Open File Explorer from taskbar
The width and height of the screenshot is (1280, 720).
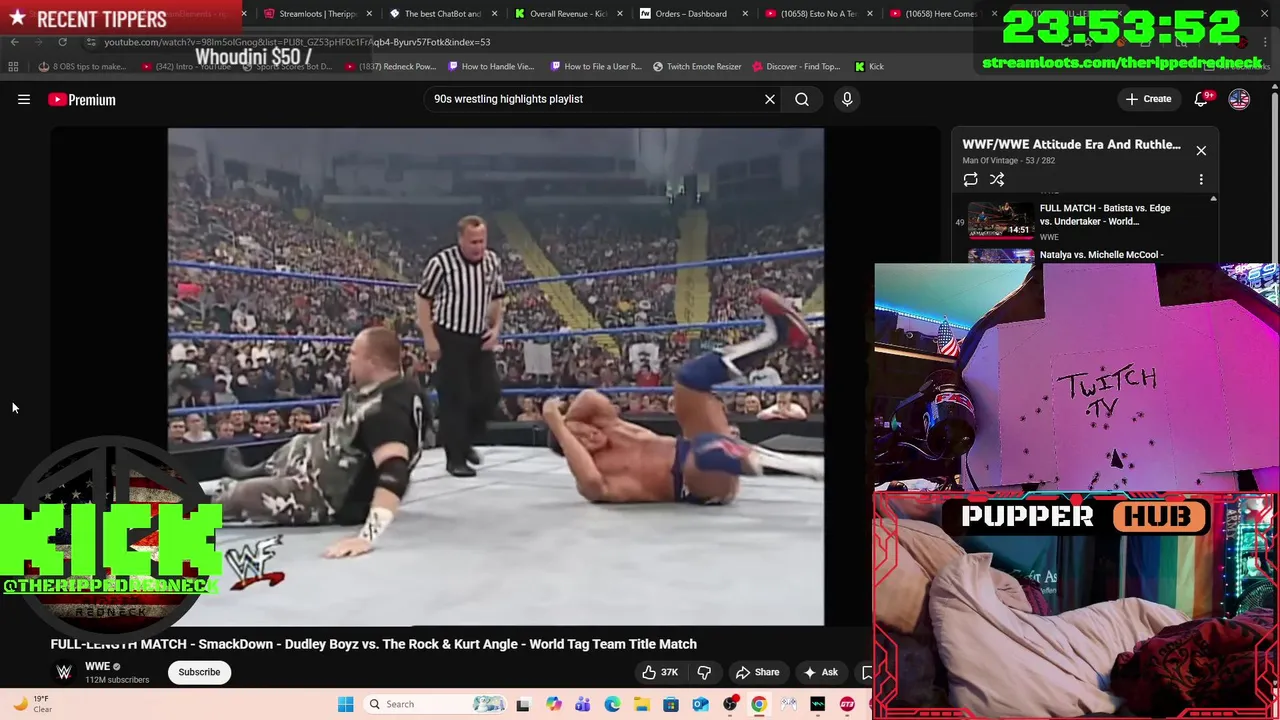pos(641,704)
